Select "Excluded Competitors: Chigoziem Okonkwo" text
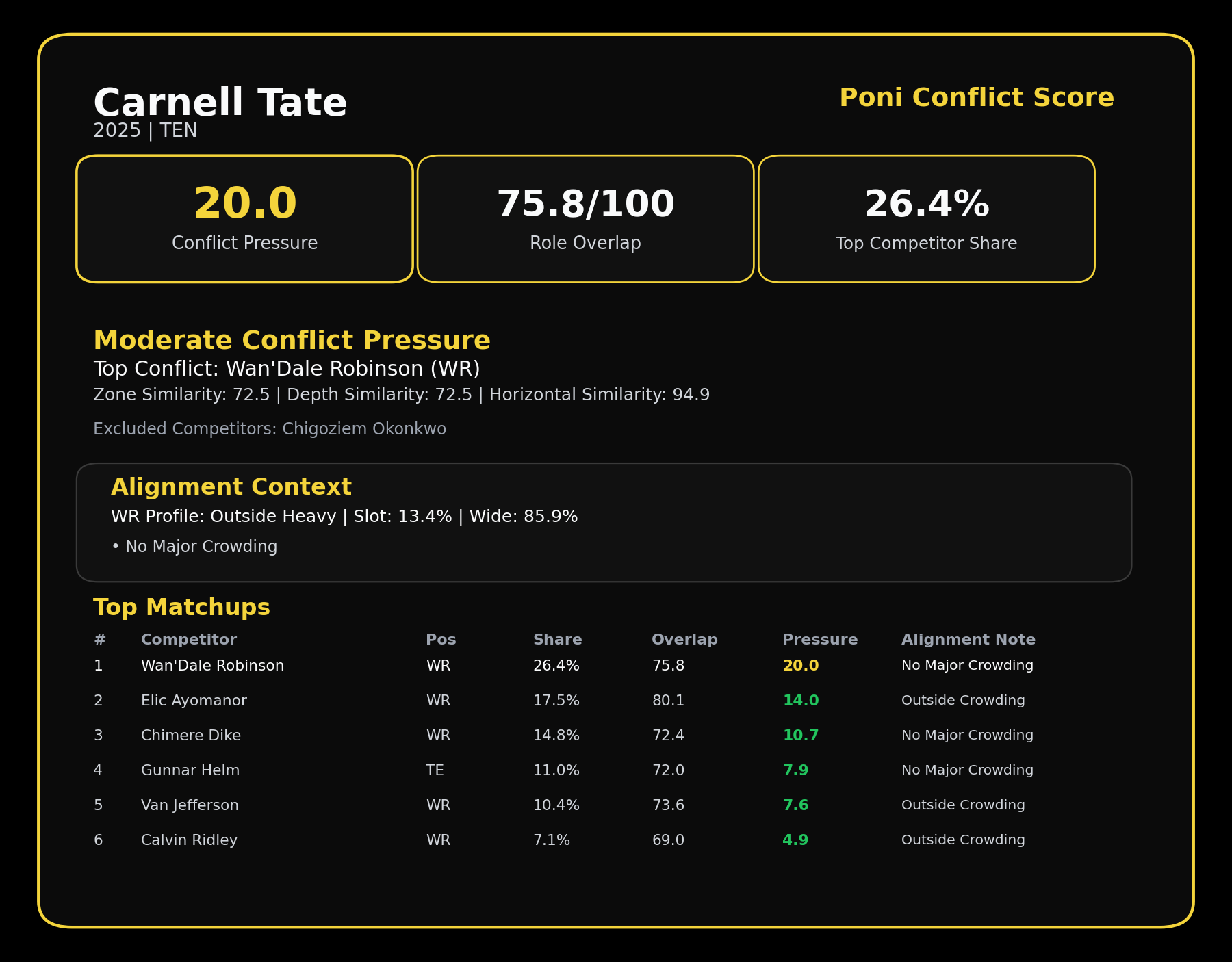The image size is (1232, 962). click(x=270, y=429)
